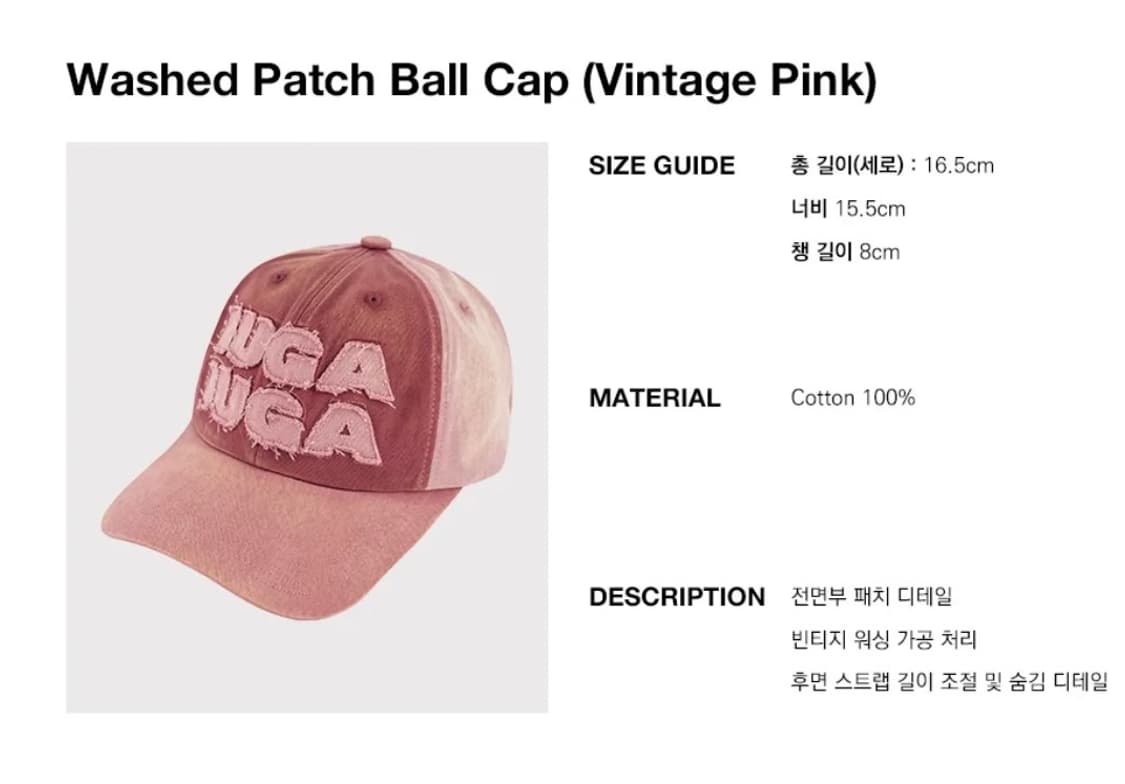Viewport: 1125px width, 784px height.
Task: Click the 전면부 패치 디테일 line
Action: click(x=871, y=597)
